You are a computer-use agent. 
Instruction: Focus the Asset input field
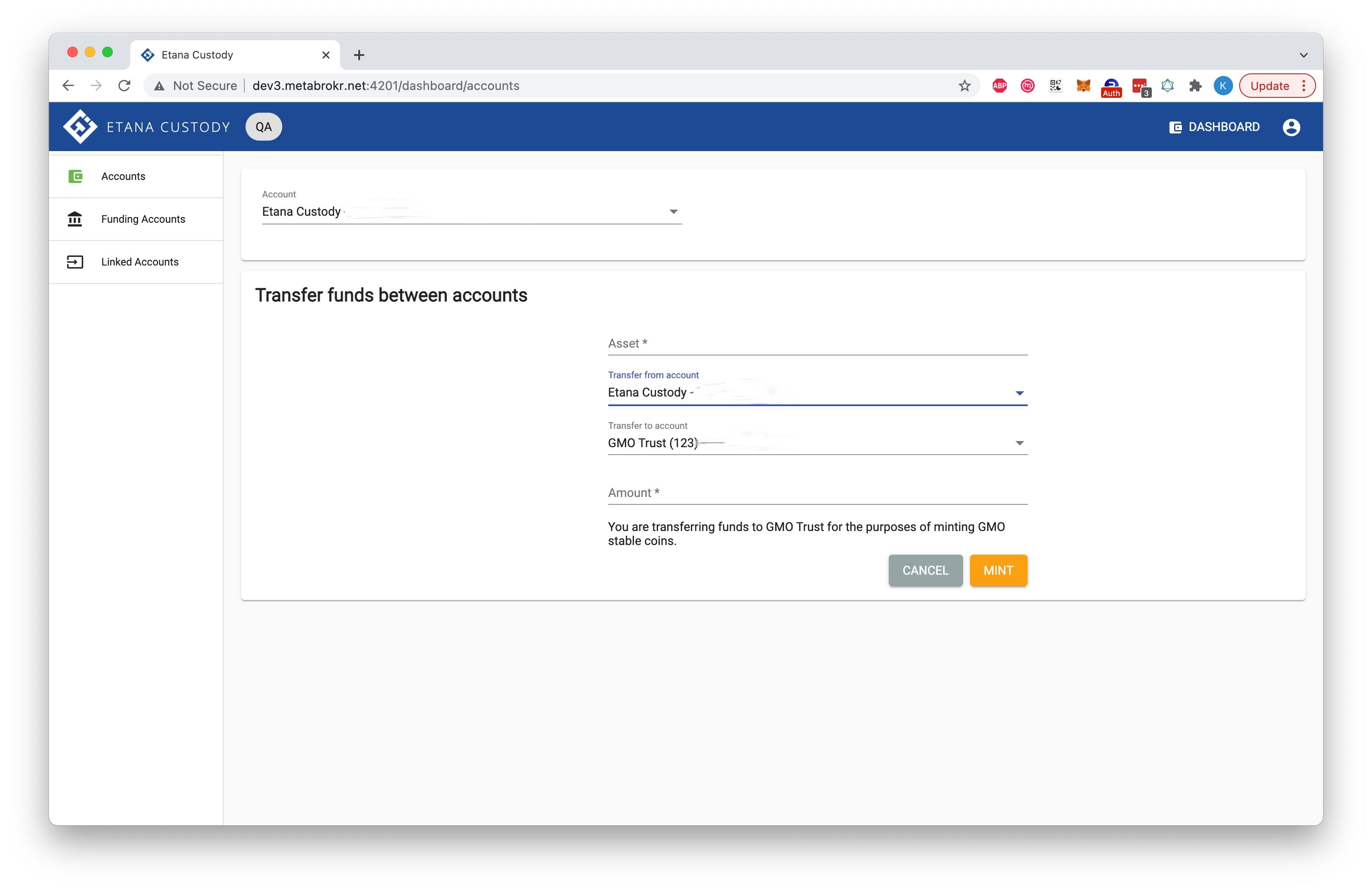coord(817,343)
